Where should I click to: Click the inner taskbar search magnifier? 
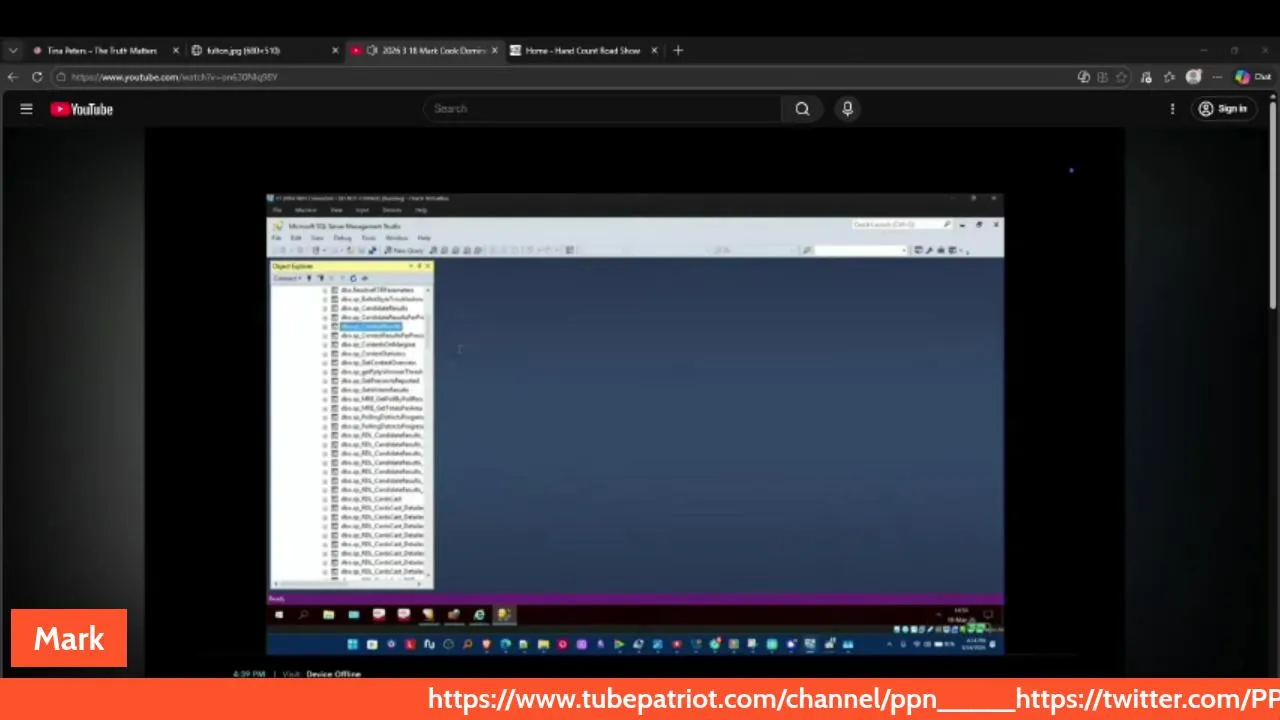[x=303, y=615]
